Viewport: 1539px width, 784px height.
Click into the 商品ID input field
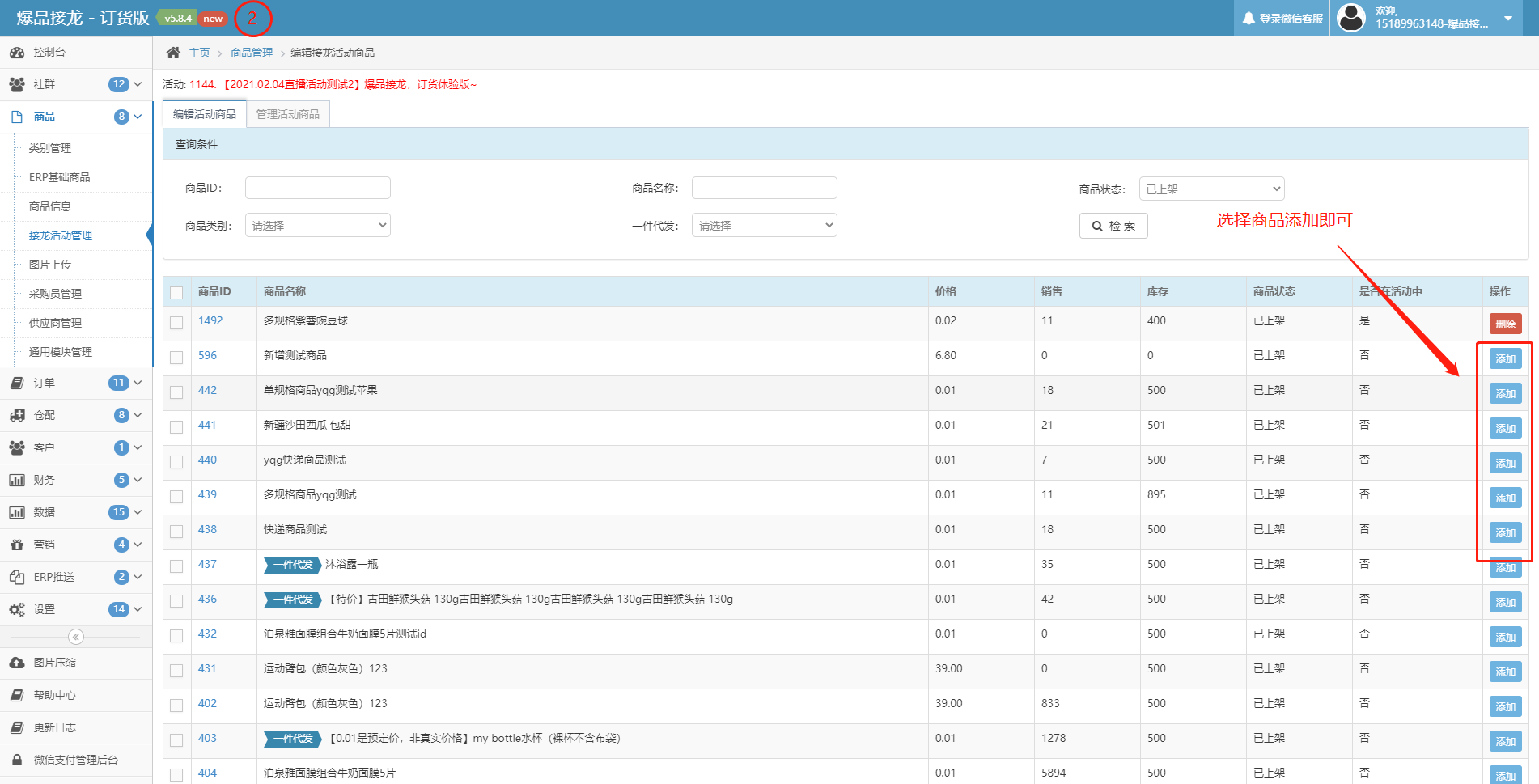click(x=318, y=188)
